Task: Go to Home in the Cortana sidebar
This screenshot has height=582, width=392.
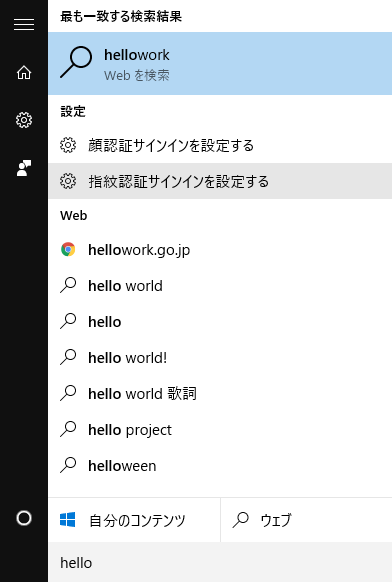Action: pyautogui.click(x=24, y=72)
